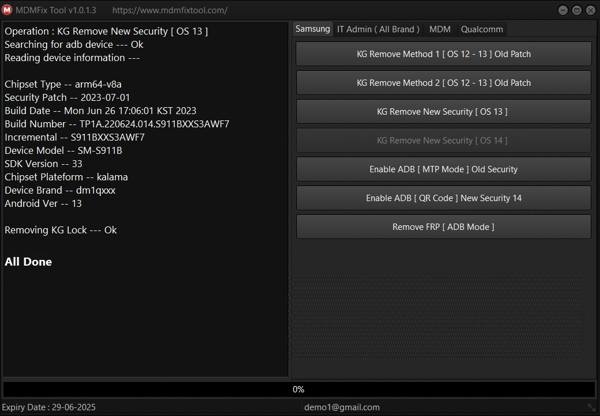Click the demo1@gmail.com account label
This screenshot has height=416, width=600.
tap(342, 407)
